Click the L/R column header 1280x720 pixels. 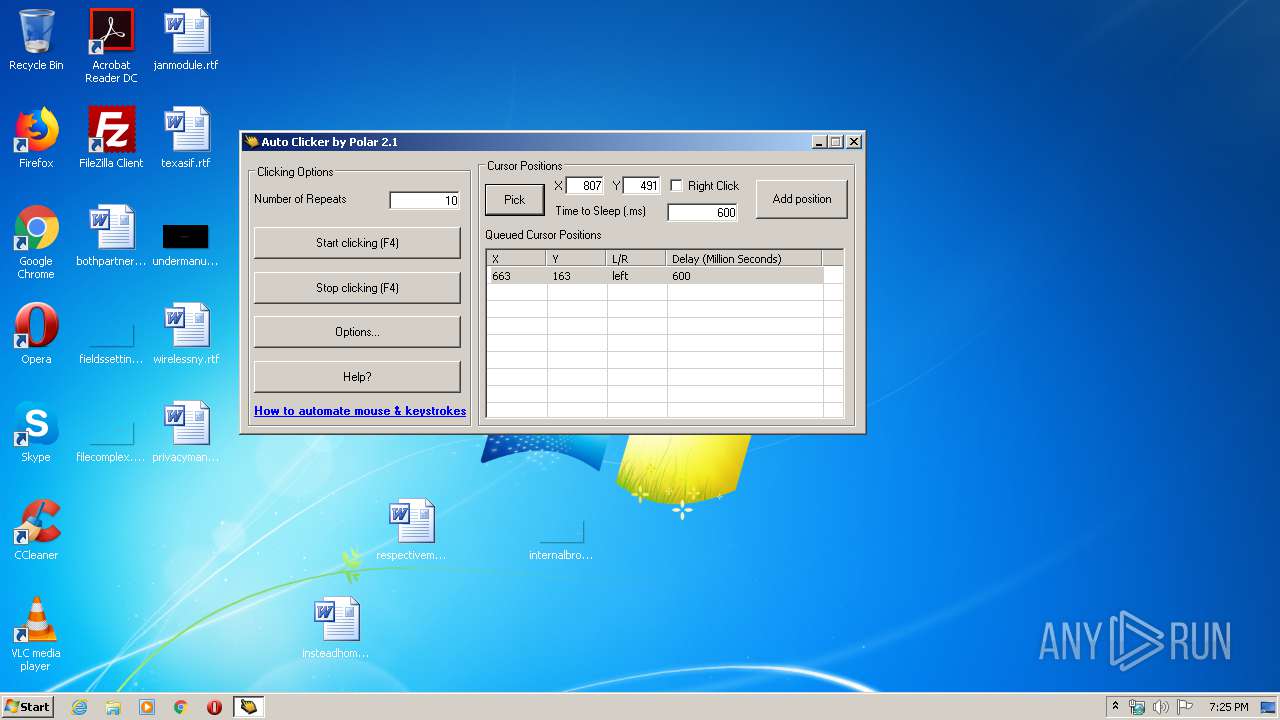pos(636,259)
